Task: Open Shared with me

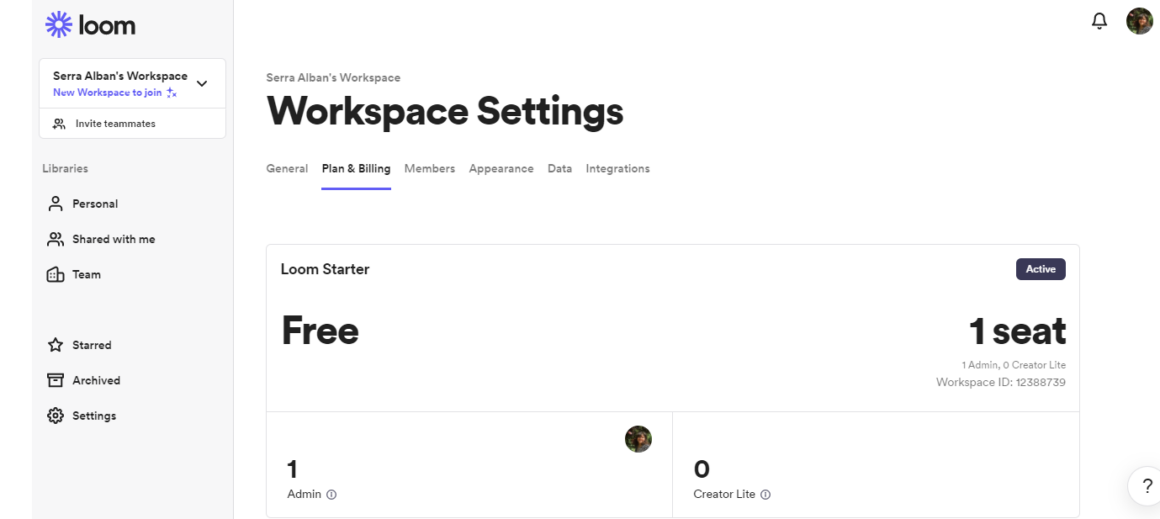Action: tap(113, 239)
